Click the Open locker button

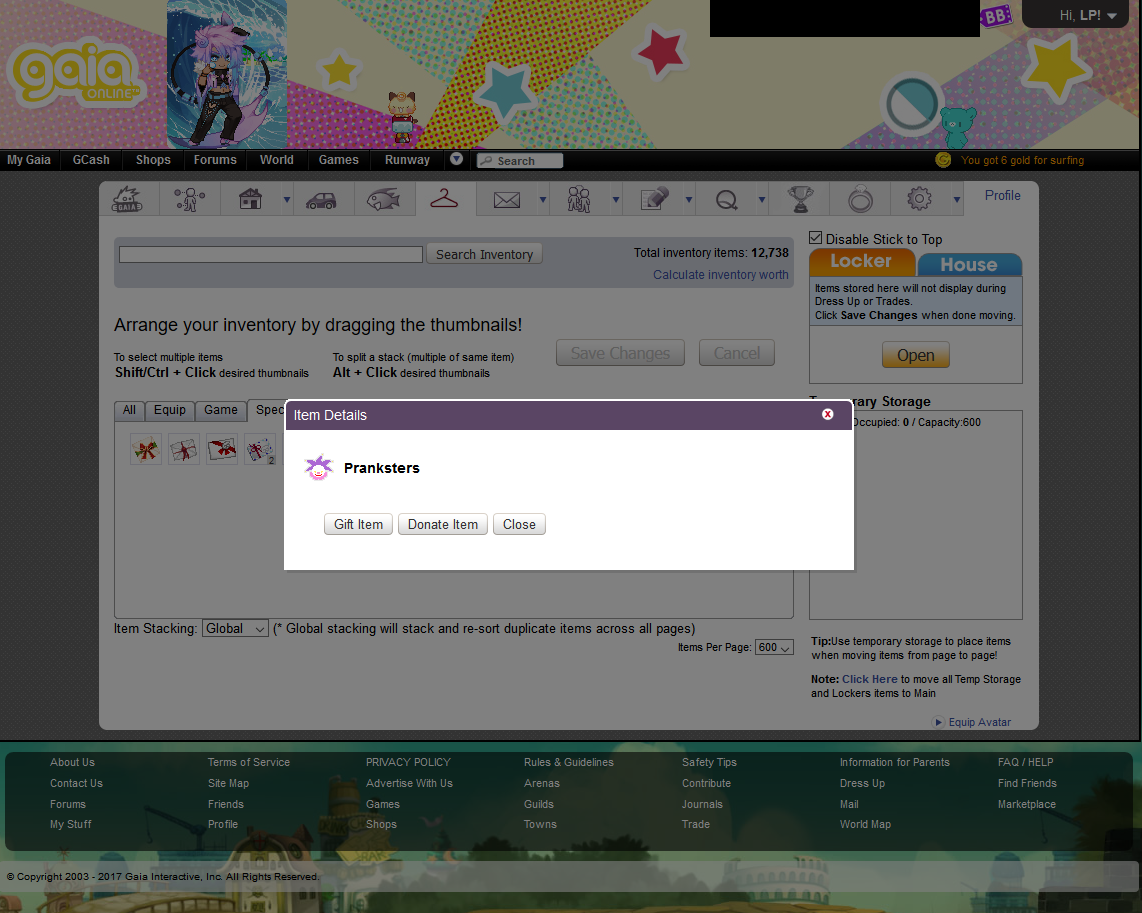pos(915,355)
